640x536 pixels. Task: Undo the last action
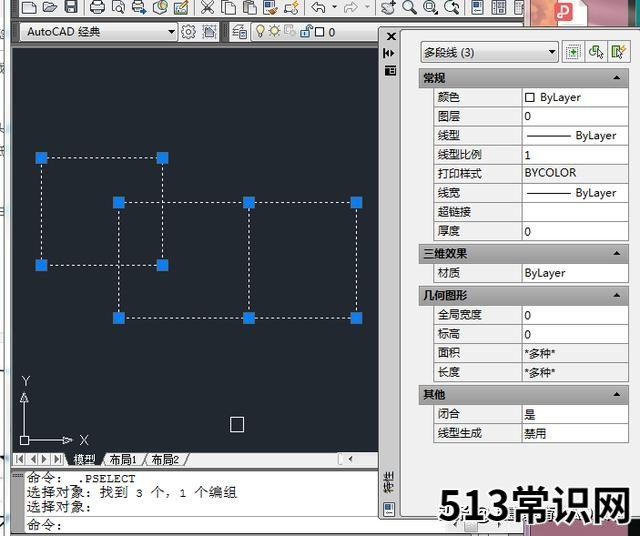(x=318, y=7)
